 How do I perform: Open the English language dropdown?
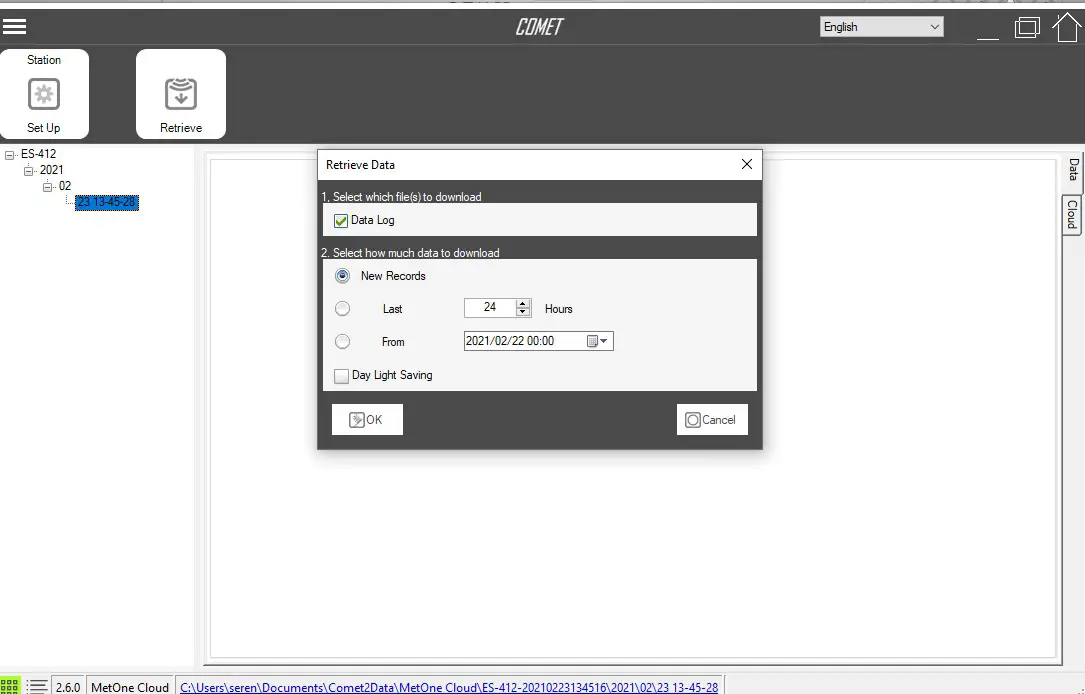880,26
